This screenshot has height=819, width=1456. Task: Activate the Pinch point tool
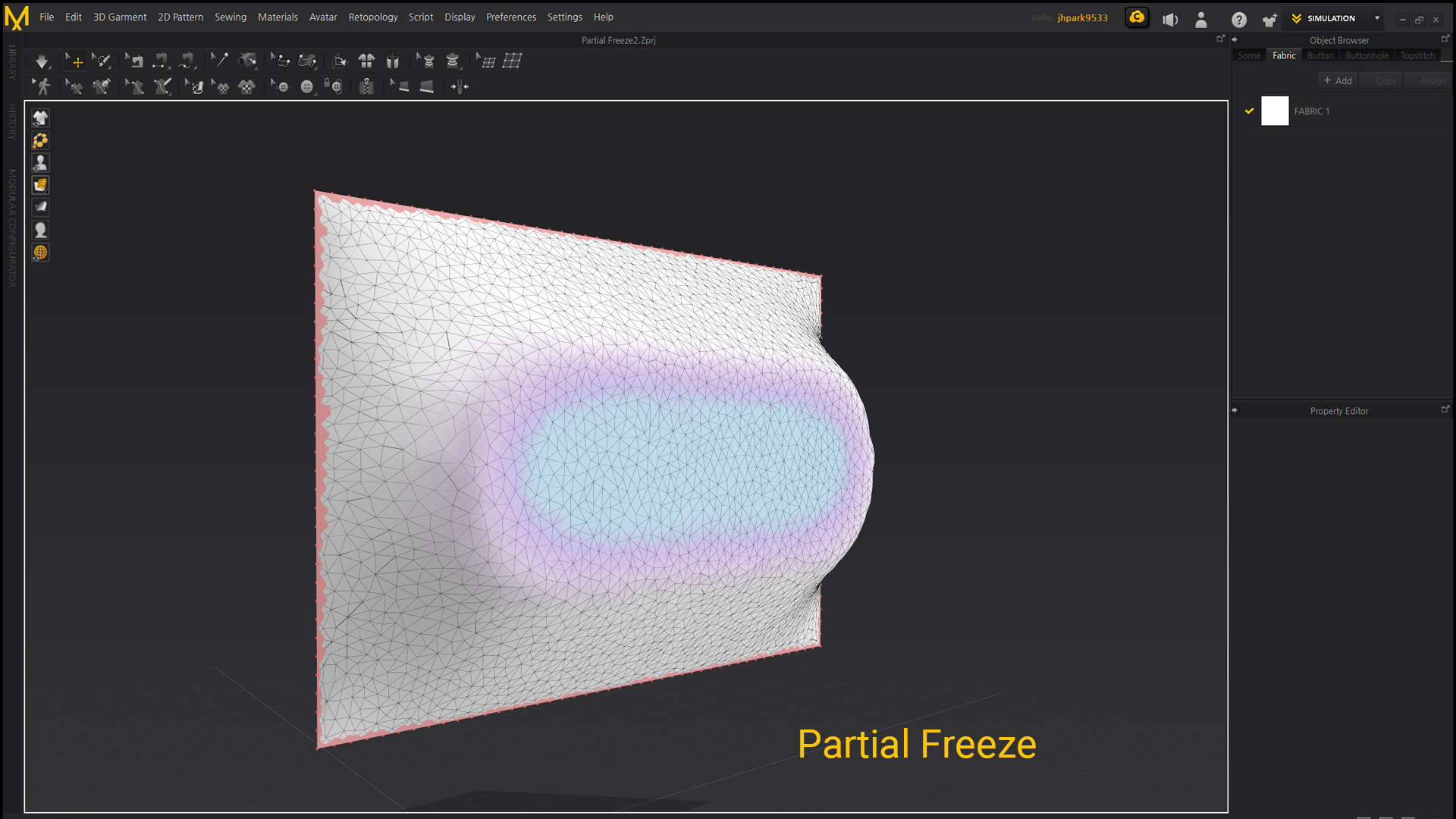point(460,86)
